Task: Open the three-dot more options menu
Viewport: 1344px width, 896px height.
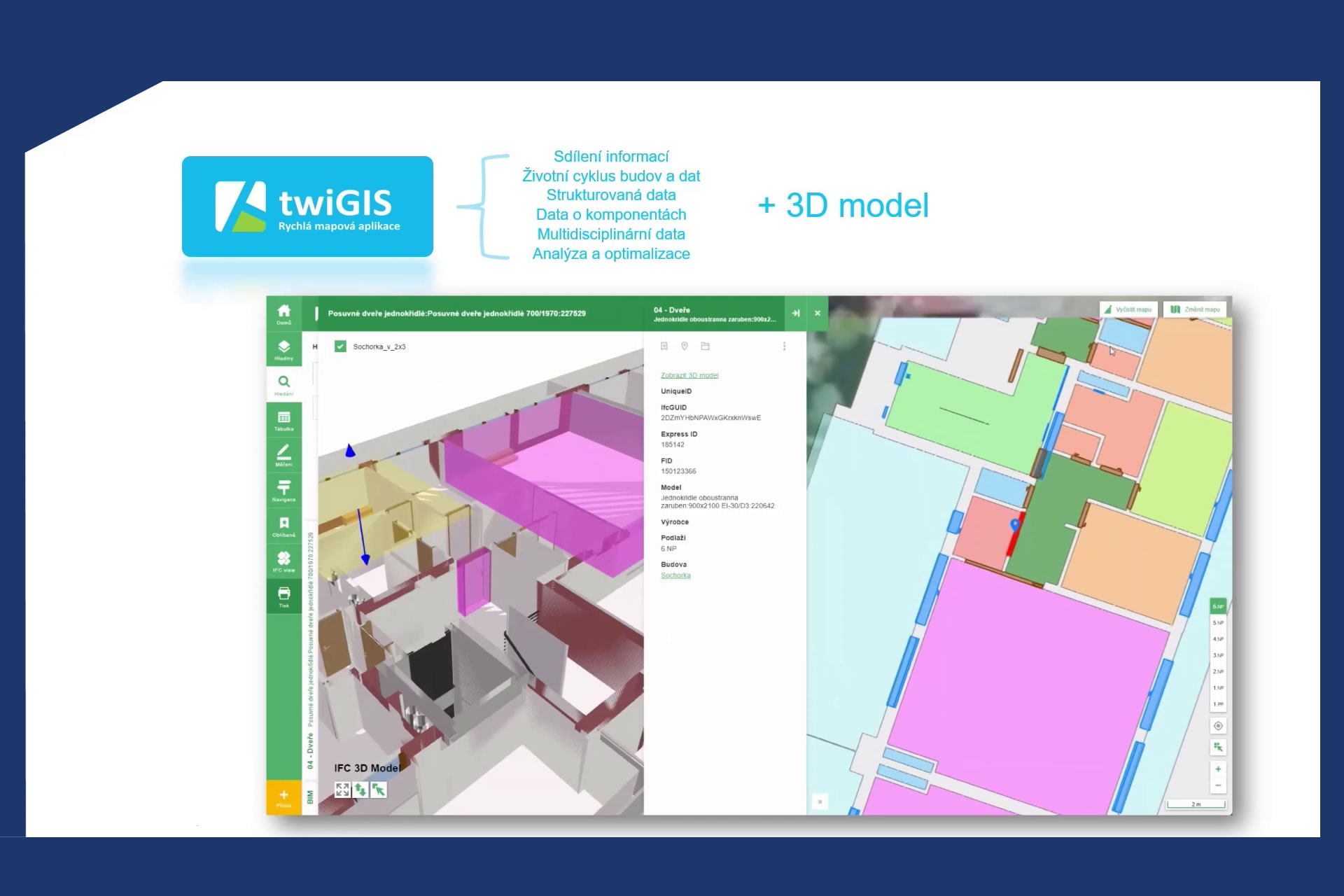Action: pyautogui.click(x=784, y=346)
